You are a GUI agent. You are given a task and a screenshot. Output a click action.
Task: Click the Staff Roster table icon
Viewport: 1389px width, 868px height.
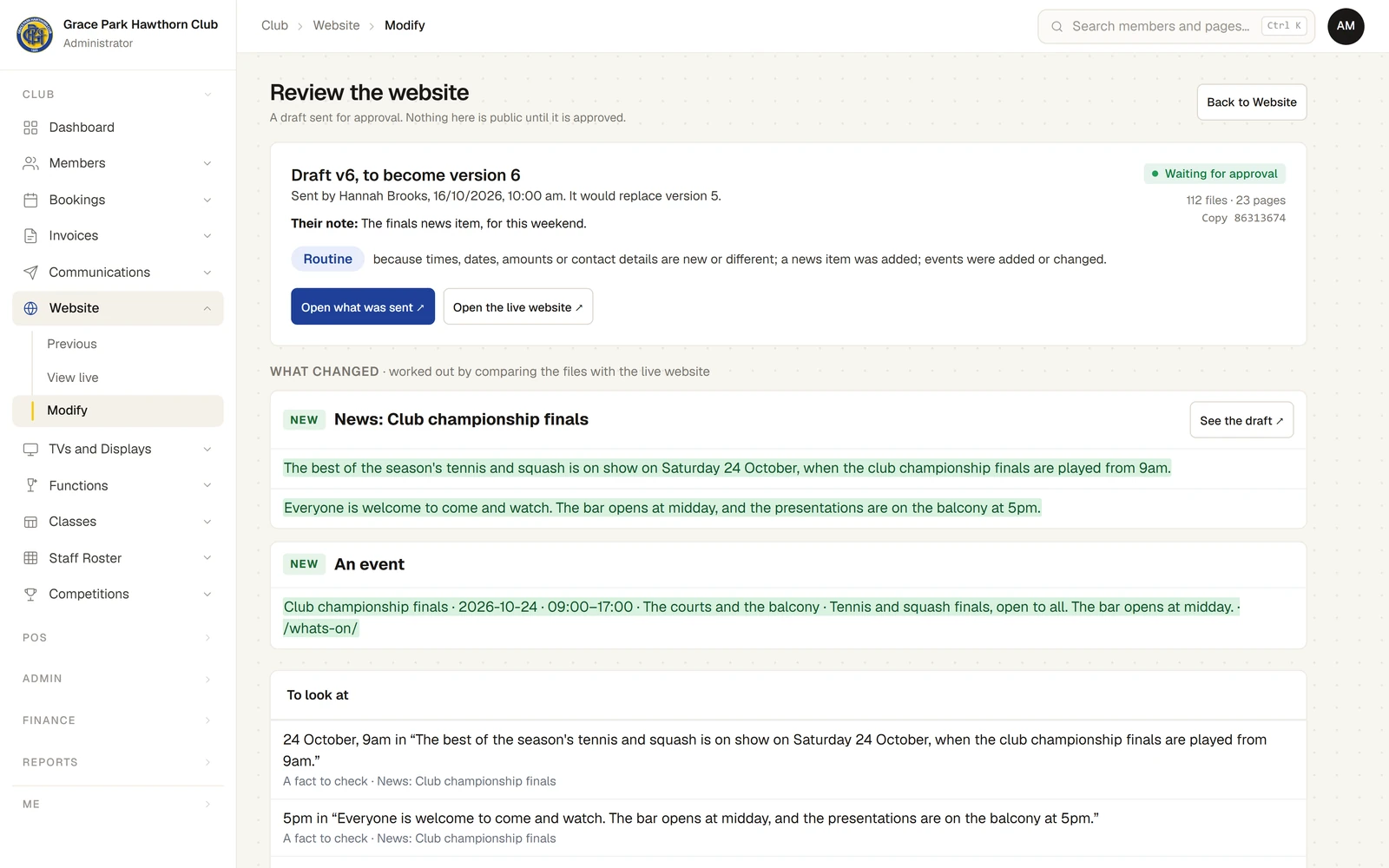click(30, 558)
